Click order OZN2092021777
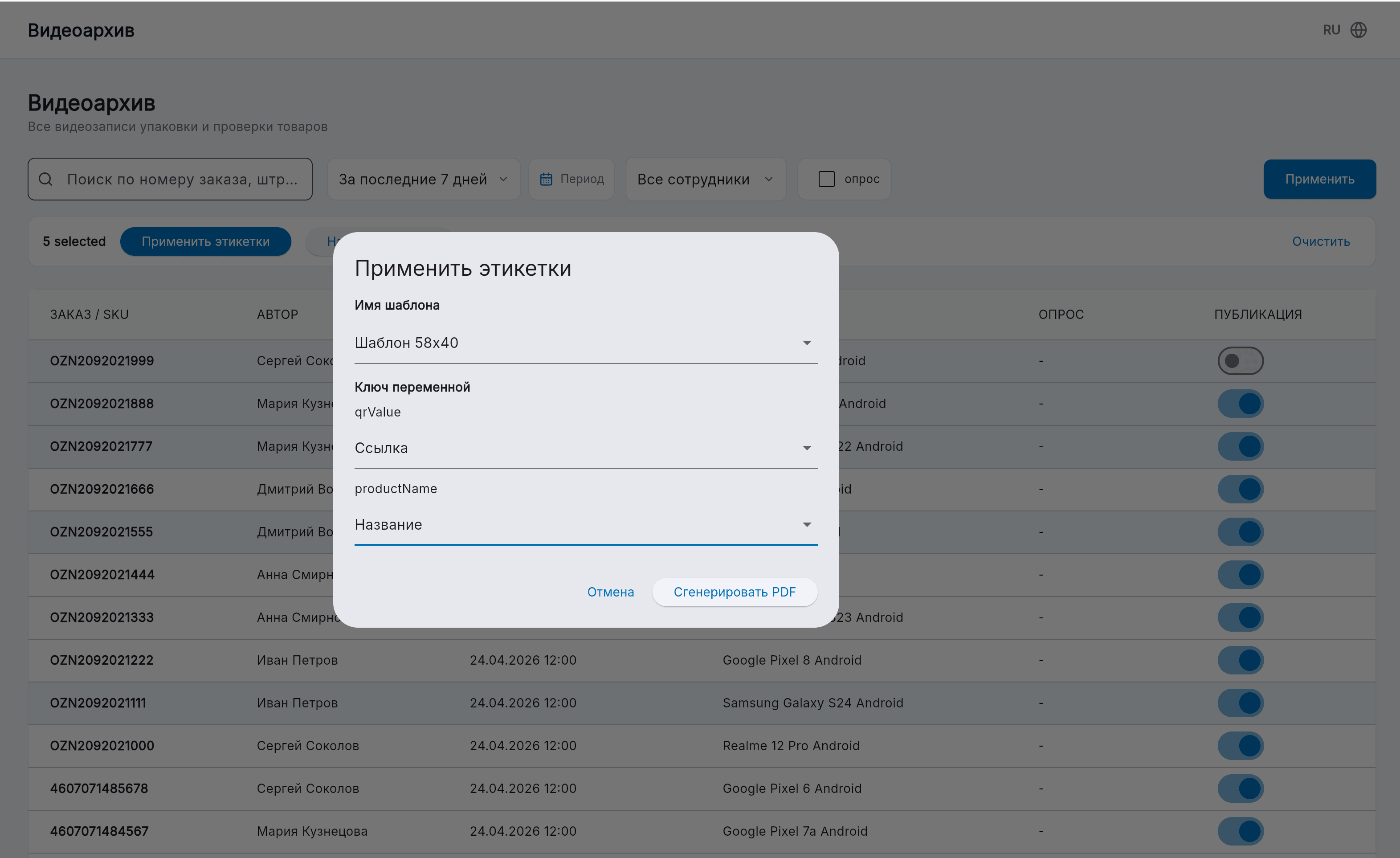This screenshot has height=858, width=1400. (x=101, y=446)
